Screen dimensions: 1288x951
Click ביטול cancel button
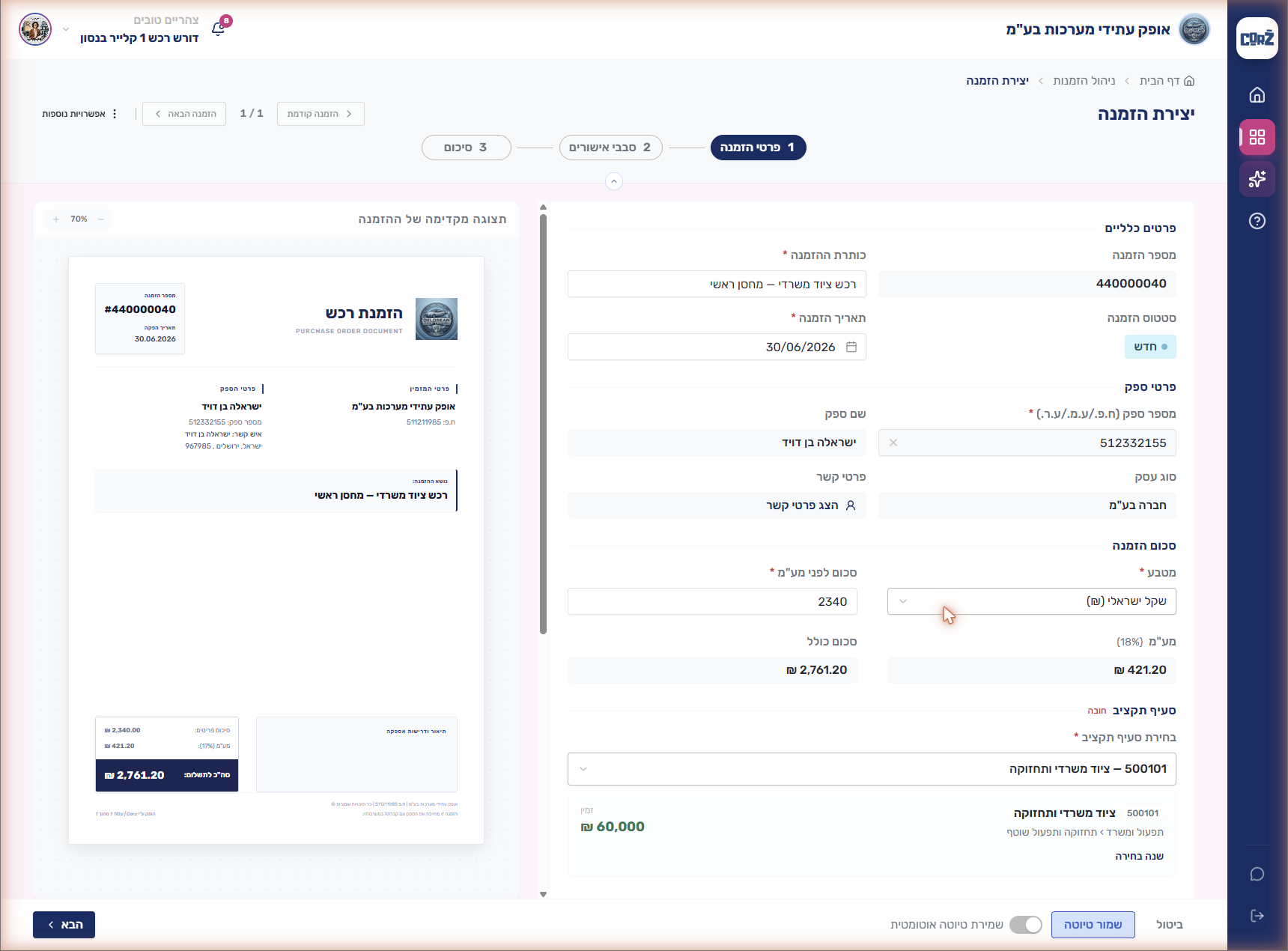point(1169,925)
